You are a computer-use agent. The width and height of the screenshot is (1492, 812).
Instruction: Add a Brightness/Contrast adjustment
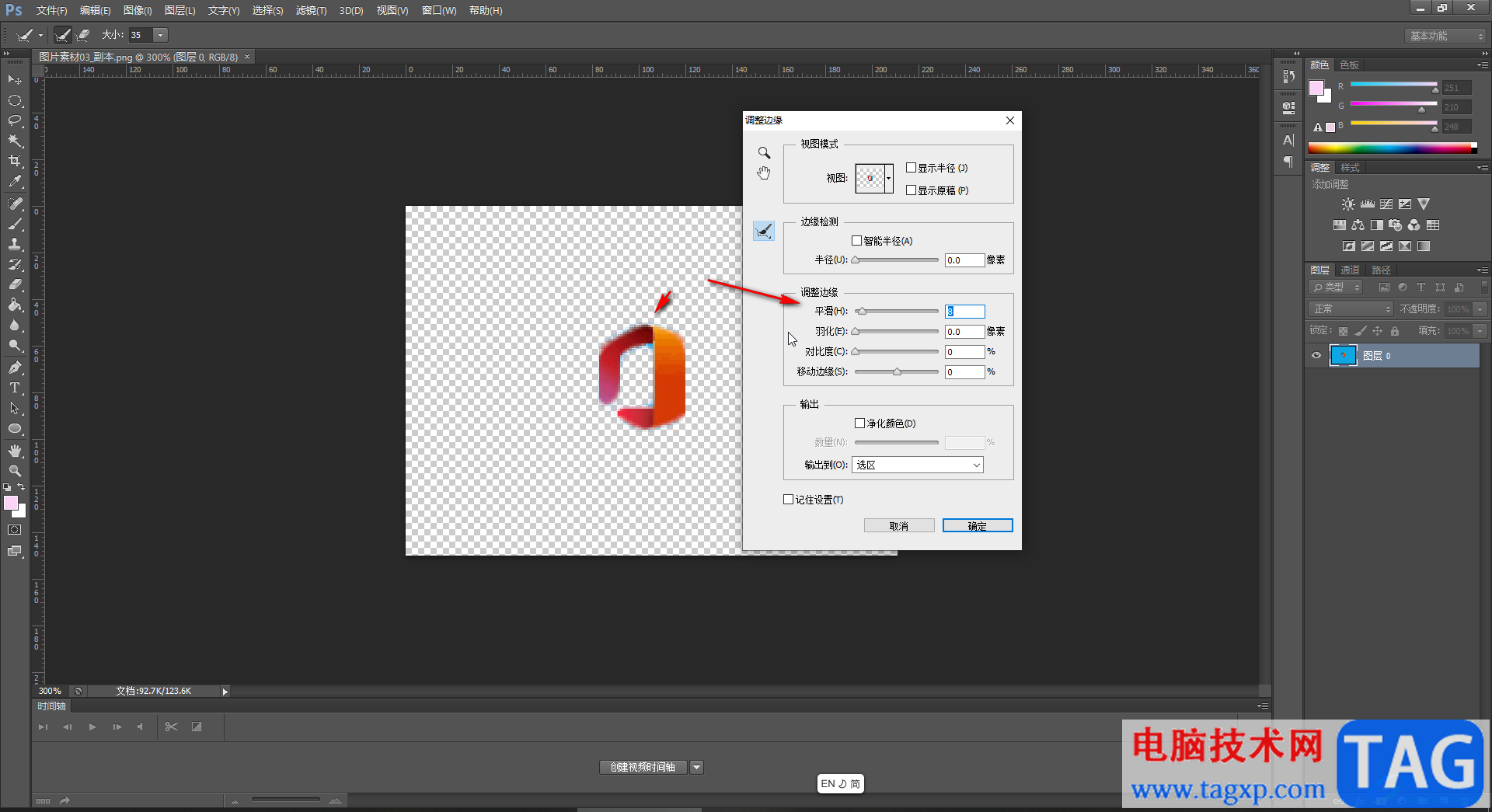1348,204
